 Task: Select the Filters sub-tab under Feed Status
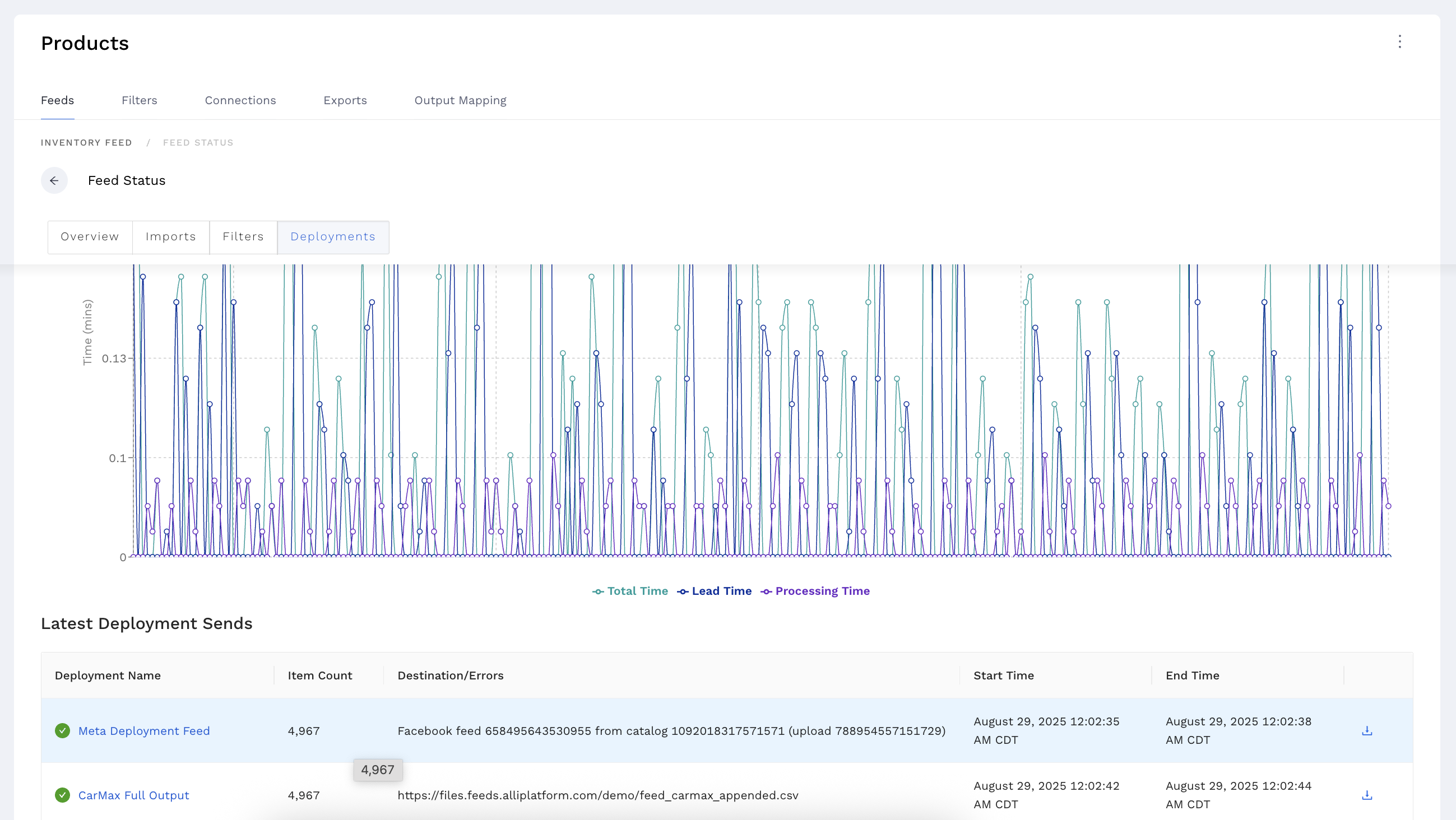(243, 236)
